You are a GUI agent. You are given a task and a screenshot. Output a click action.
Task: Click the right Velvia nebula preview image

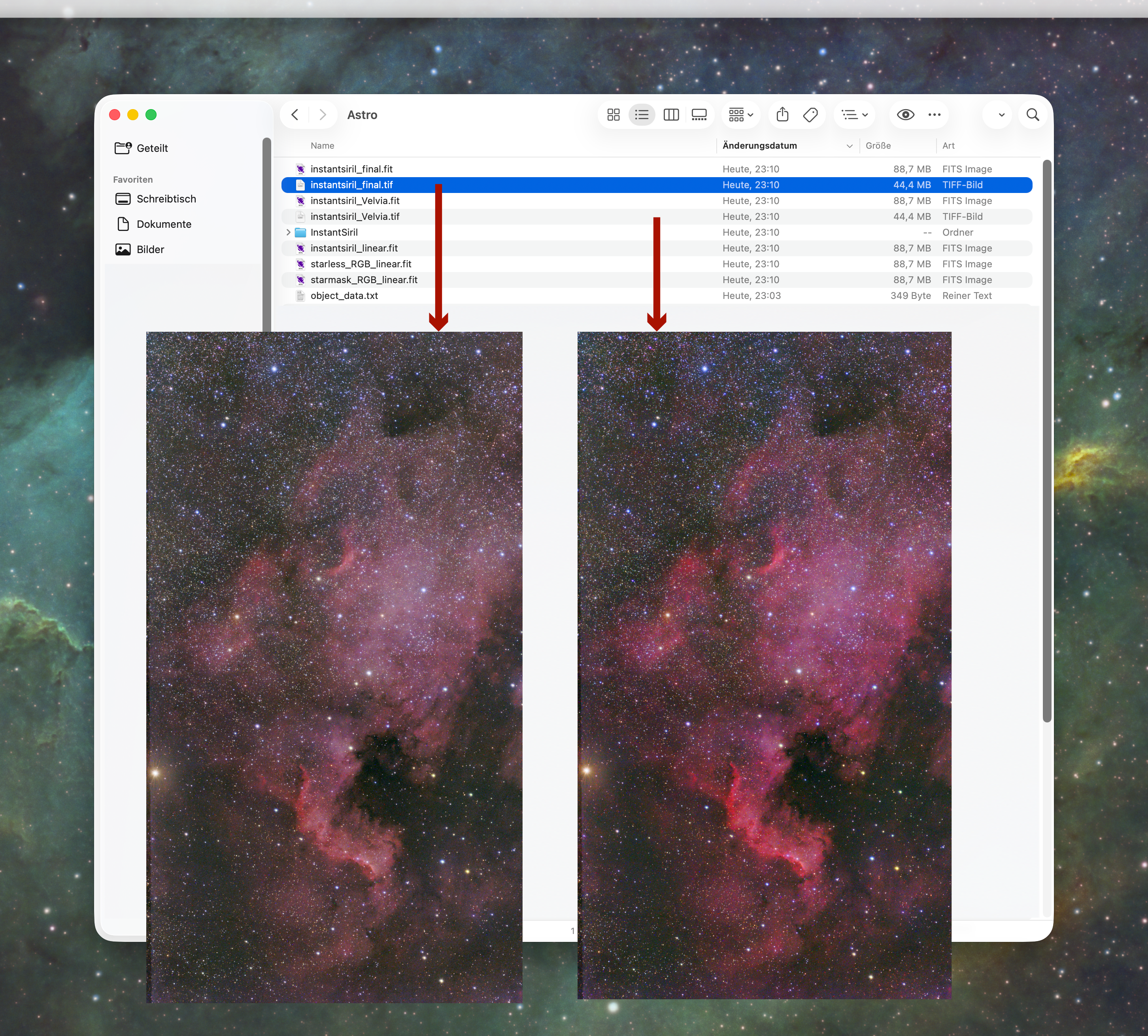[765, 665]
